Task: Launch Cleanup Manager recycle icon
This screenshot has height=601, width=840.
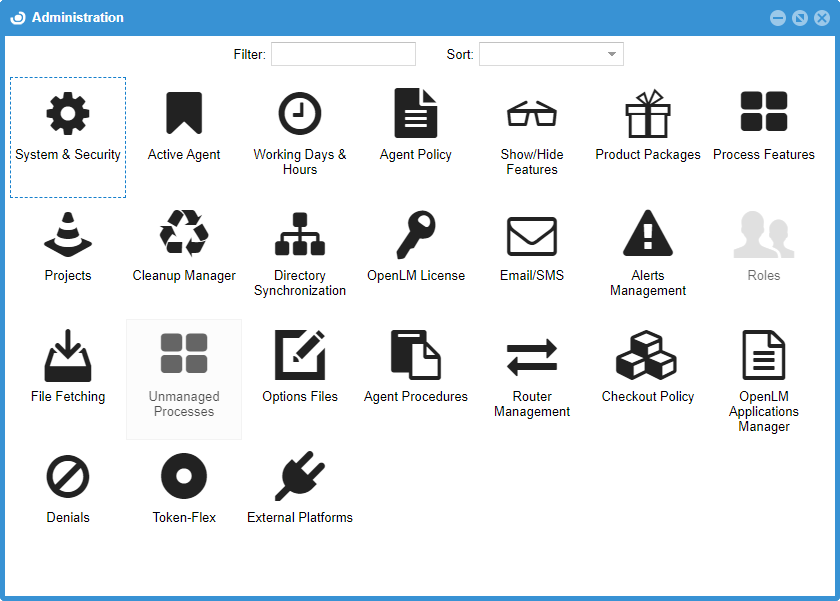Action: 184,235
